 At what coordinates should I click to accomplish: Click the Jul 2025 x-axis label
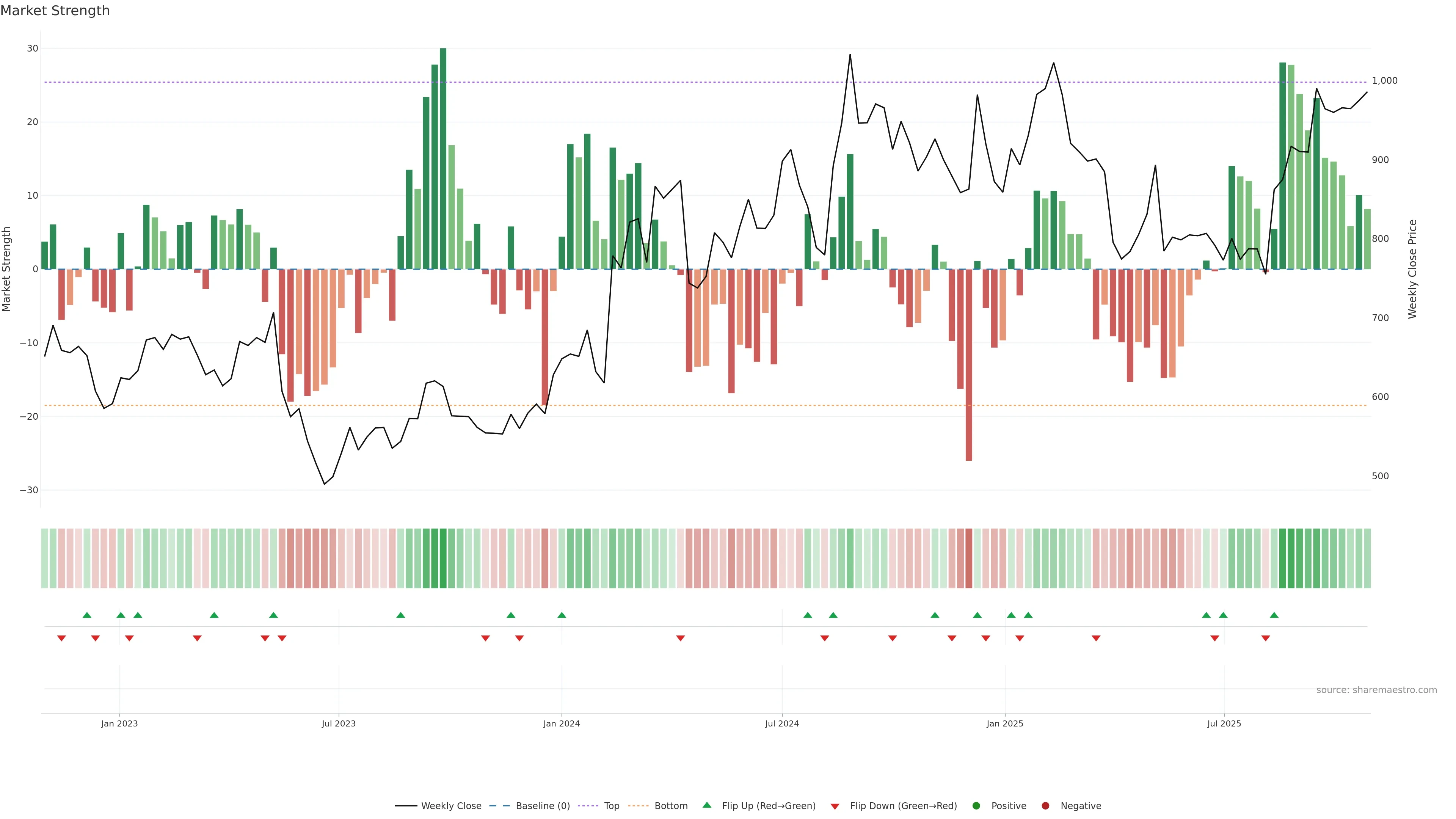[1224, 723]
